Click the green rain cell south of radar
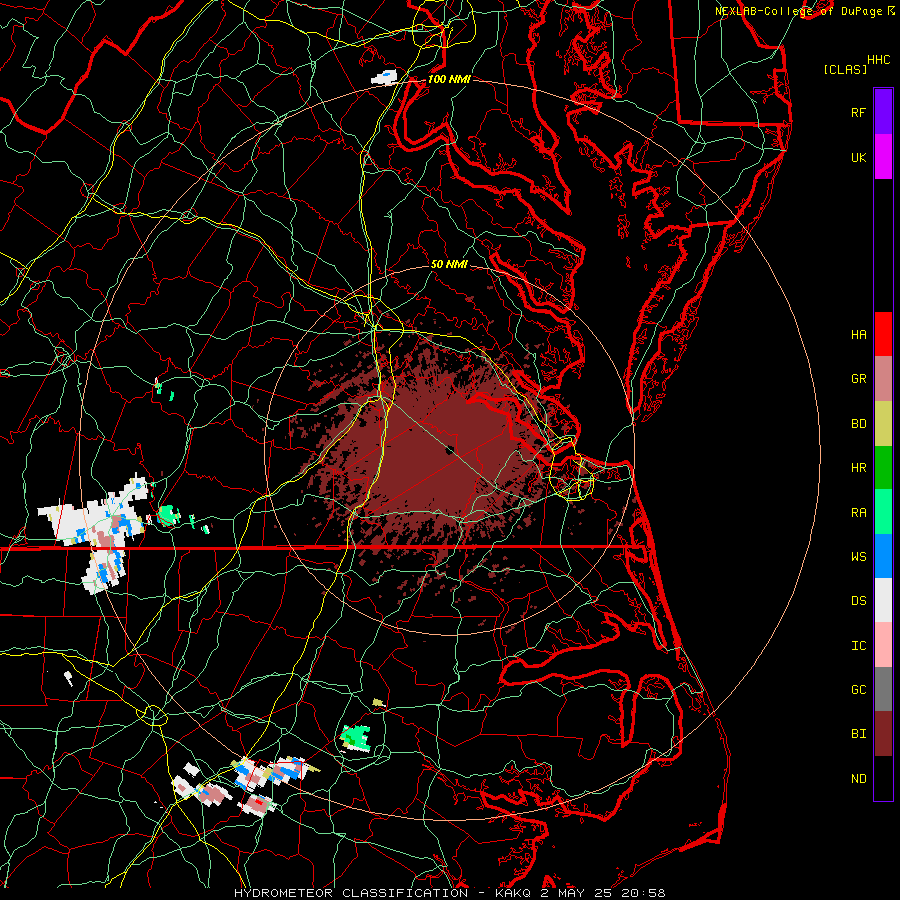The width and height of the screenshot is (900, 900). [x=355, y=737]
